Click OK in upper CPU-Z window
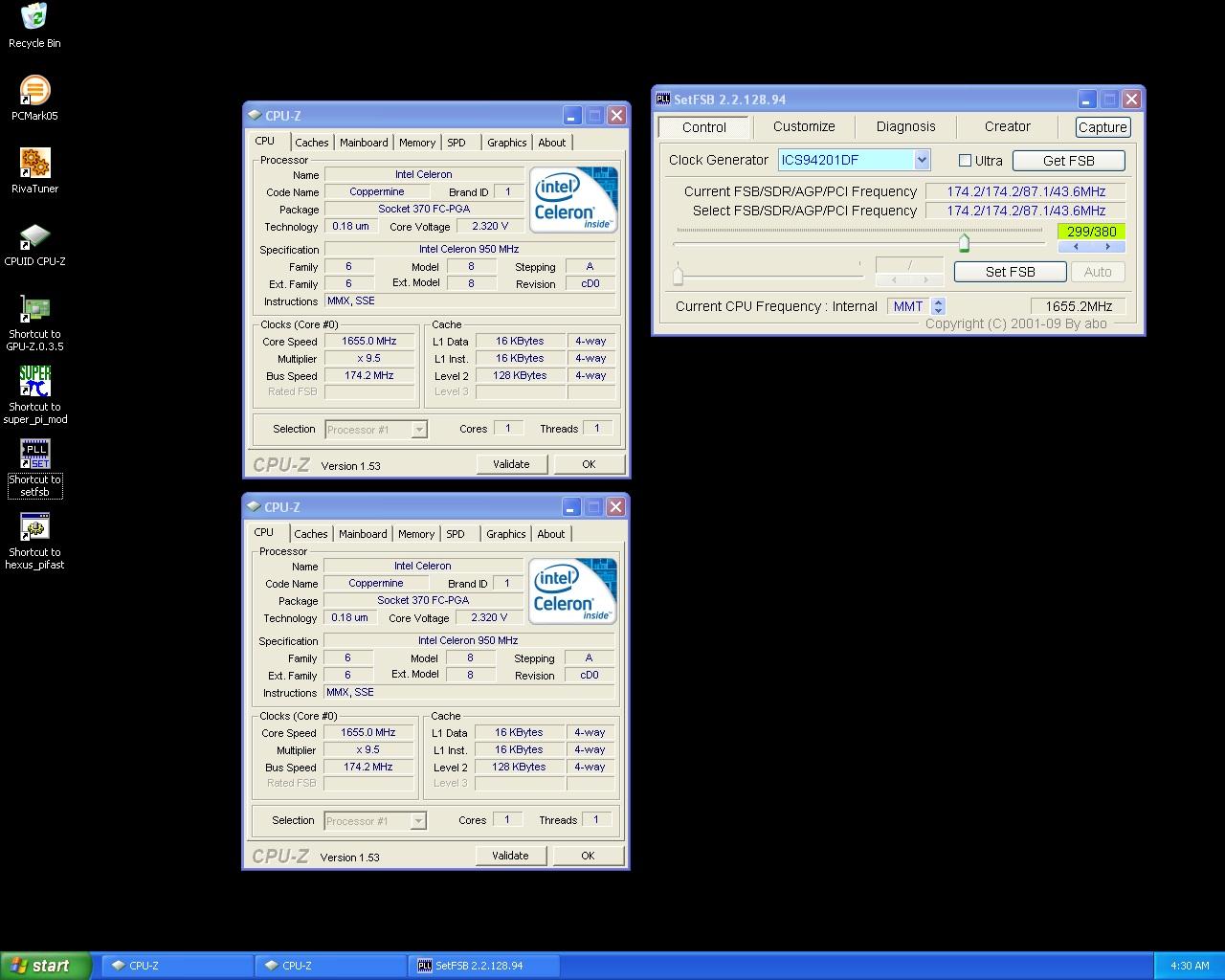1225x980 pixels. click(589, 464)
